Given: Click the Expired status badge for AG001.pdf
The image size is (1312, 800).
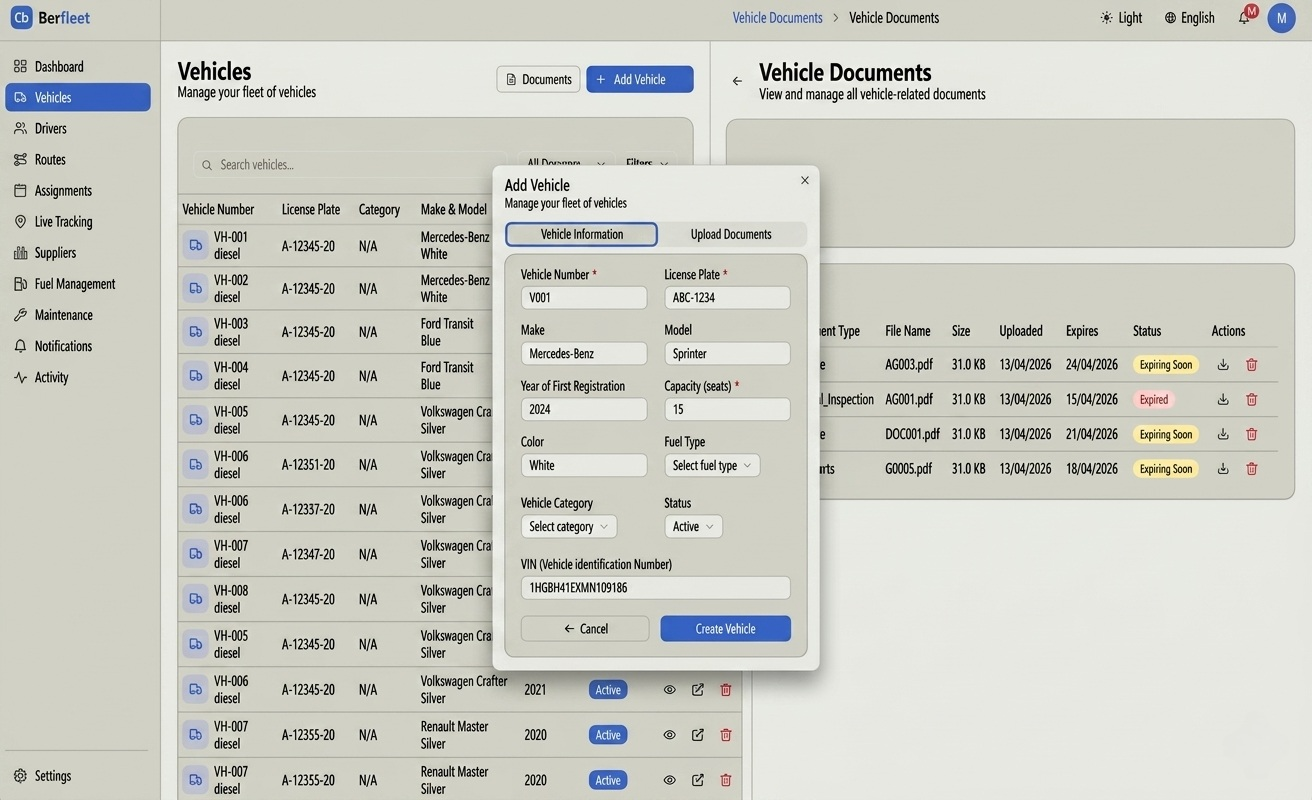Looking at the screenshot, I should pos(1154,399).
